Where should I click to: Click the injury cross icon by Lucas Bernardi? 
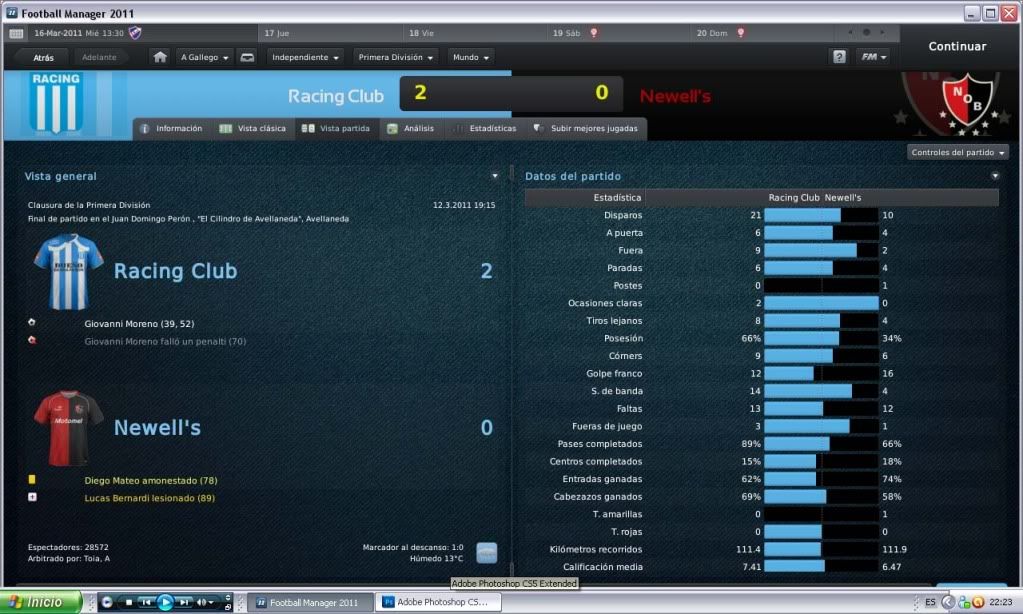[x=32, y=497]
